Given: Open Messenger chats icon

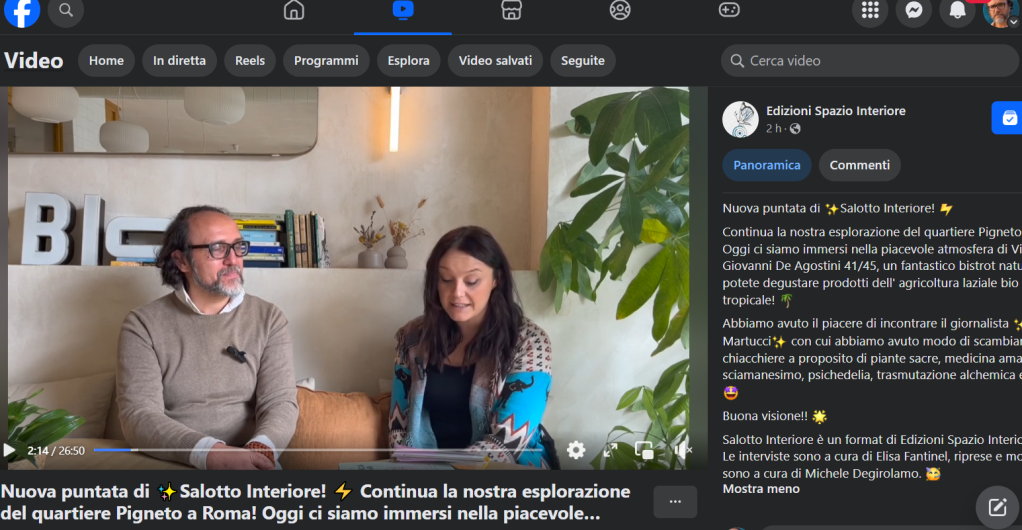Looking at the screenshot, I should coord(913,11).
